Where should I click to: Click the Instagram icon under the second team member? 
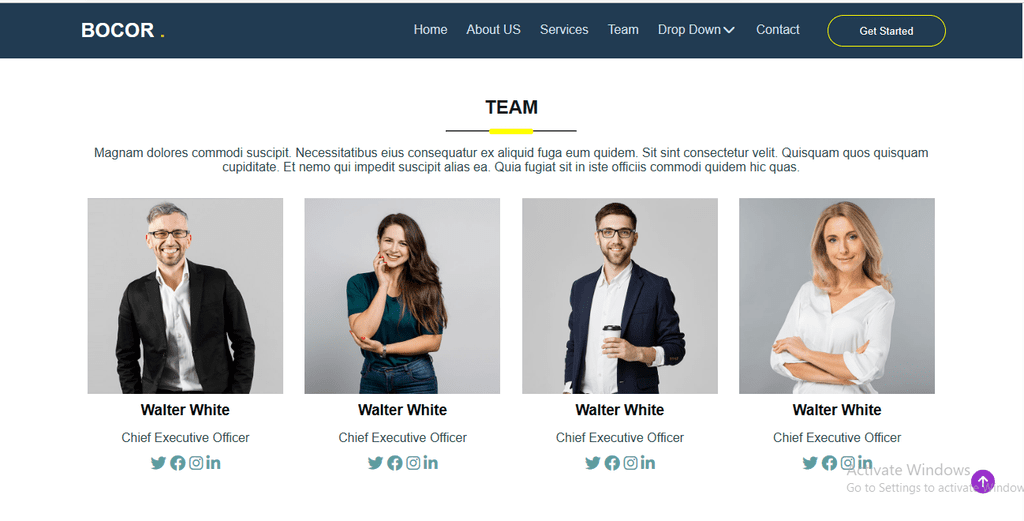pyautogui.click(x=413, y=463)
